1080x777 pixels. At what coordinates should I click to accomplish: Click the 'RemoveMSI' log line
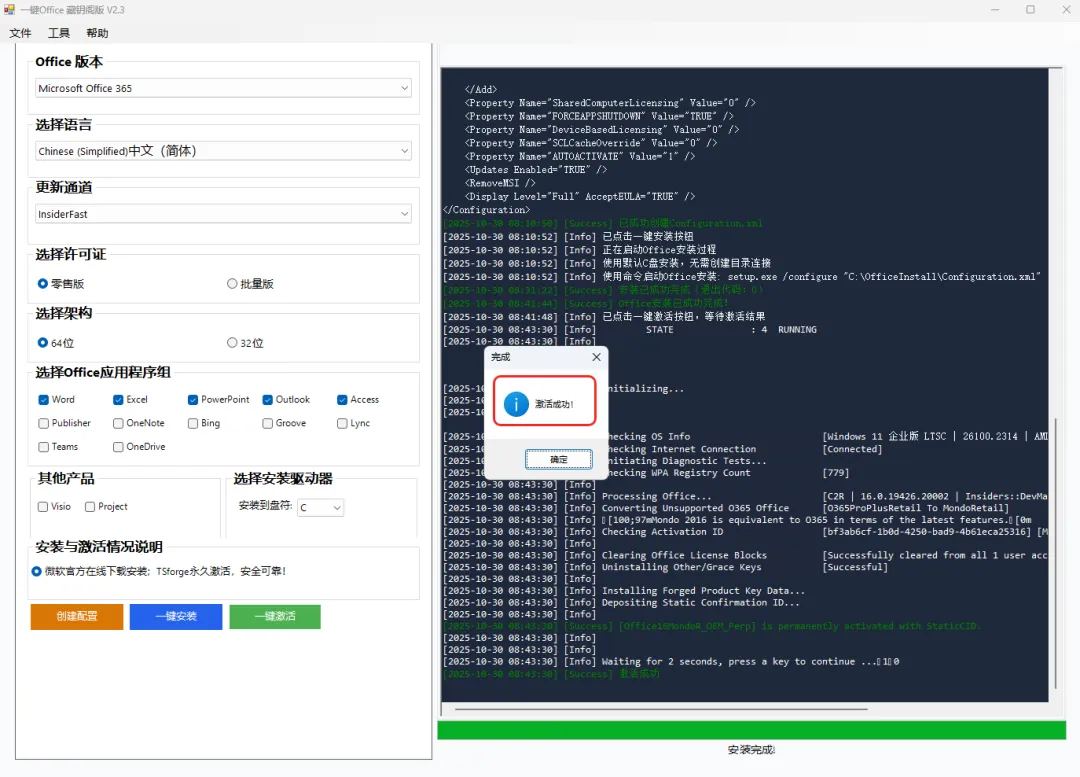(500, 183)
